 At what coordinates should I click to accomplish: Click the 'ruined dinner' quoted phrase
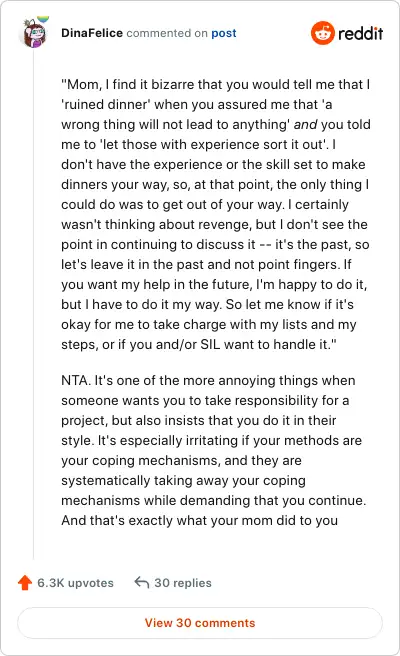tap(105, 104)
